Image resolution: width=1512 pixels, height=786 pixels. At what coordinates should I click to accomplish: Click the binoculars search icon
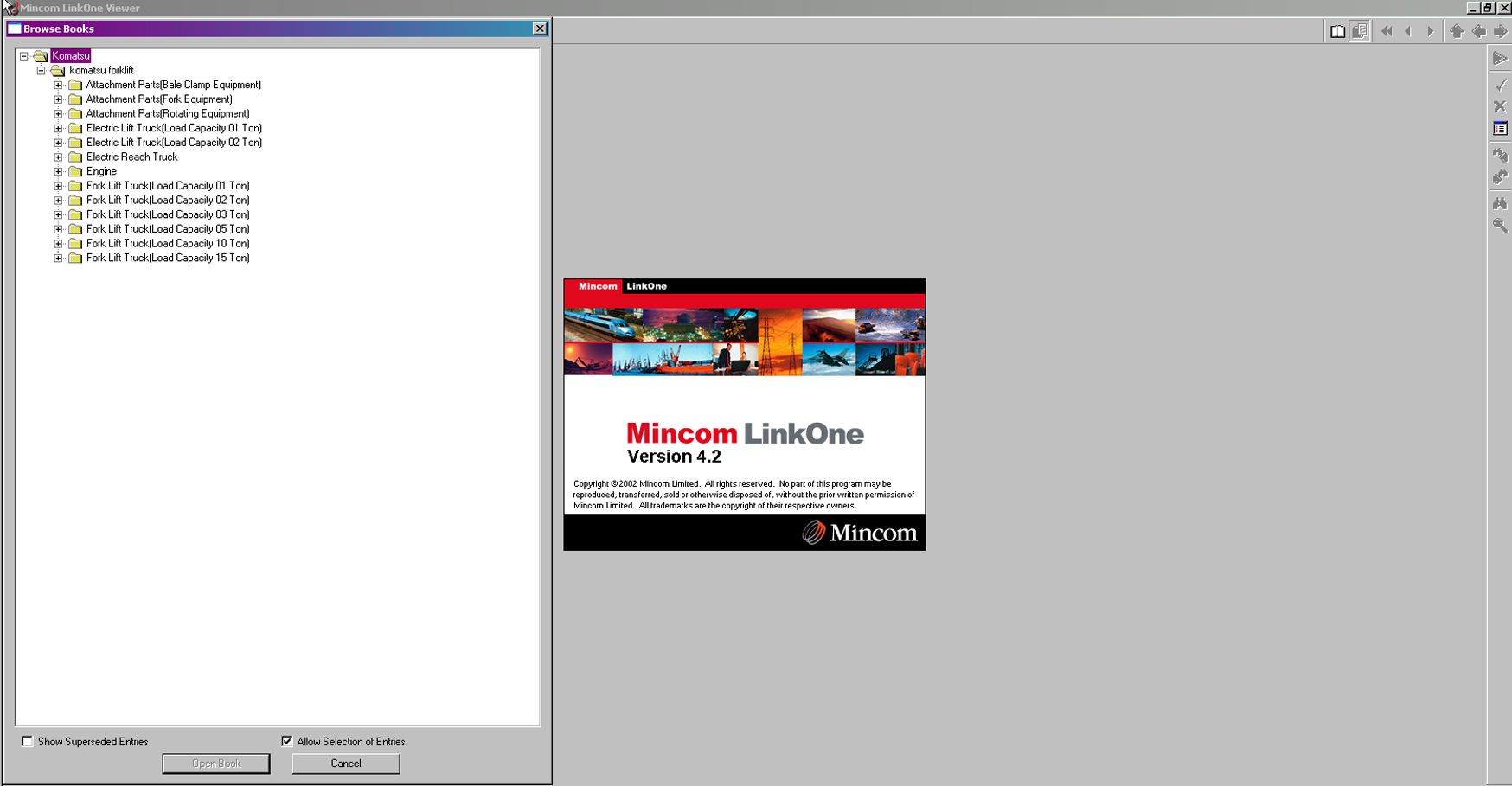[x=1500, y=203]
